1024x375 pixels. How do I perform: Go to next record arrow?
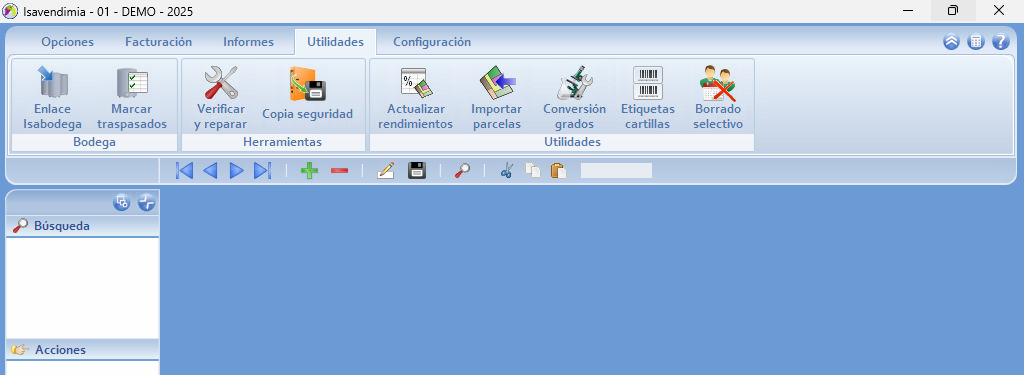(236, 171)
